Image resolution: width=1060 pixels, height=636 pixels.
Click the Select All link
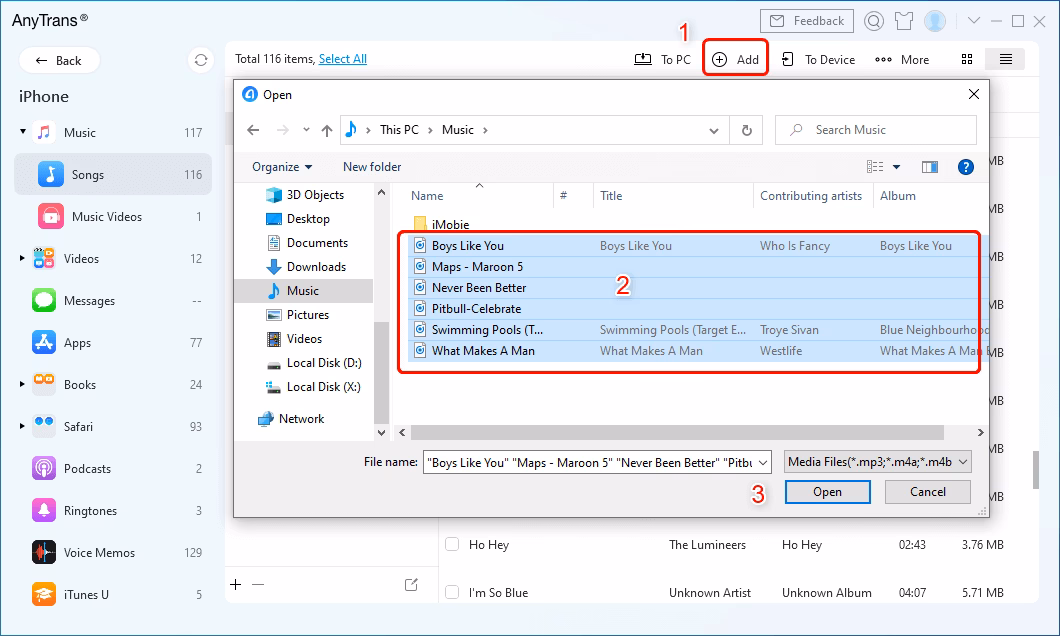(342, 59)
